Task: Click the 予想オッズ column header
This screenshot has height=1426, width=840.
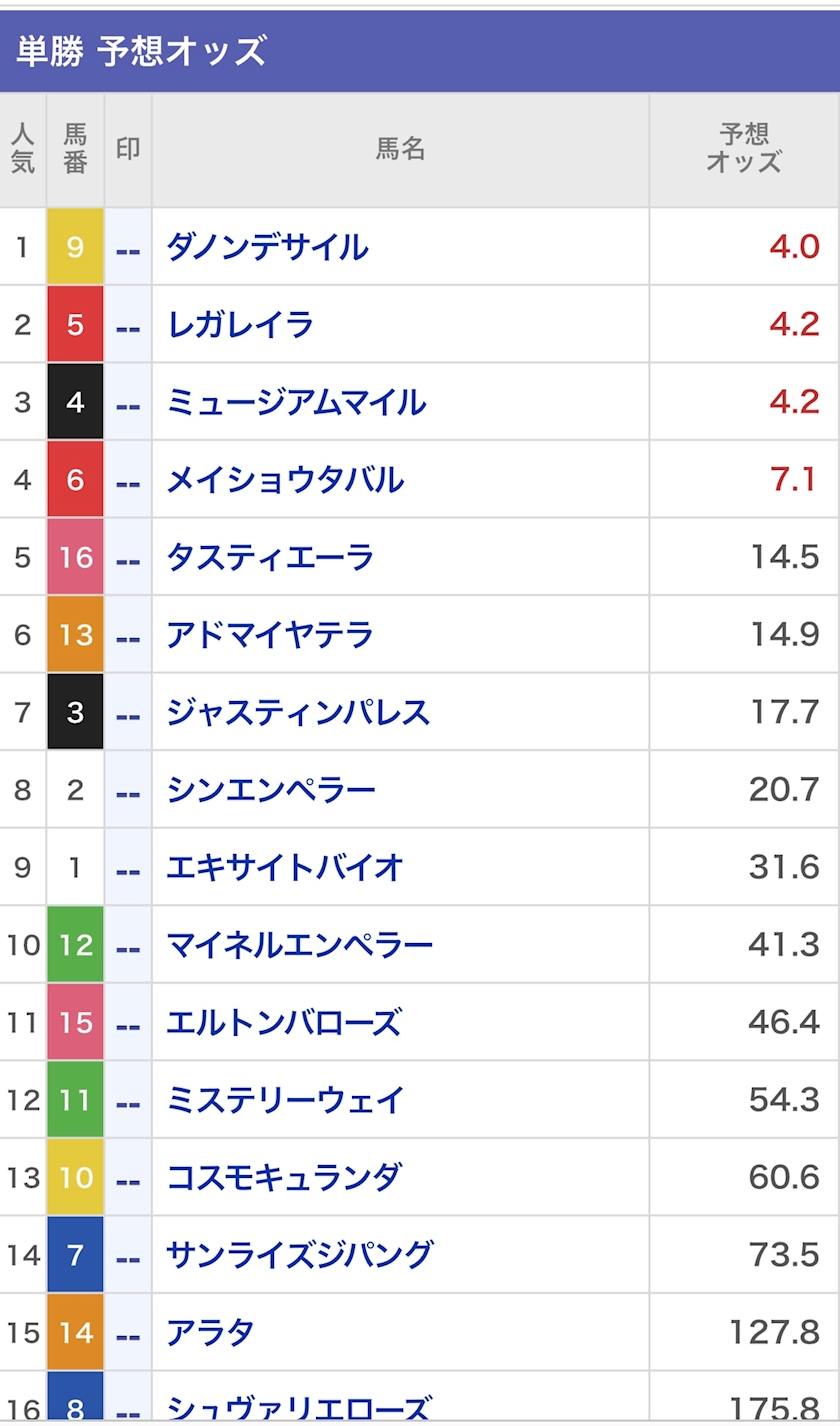Action: tap(743, 149)
